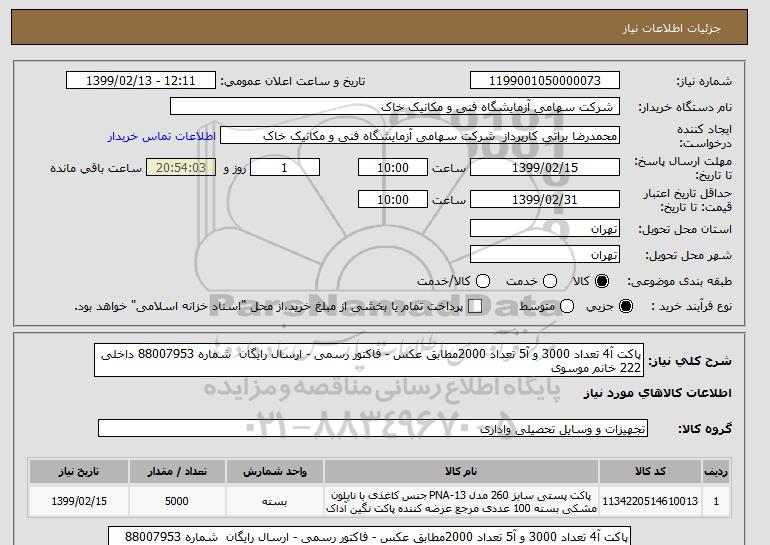Click the response deadline hour 10:00 field
This screenshot has height=545, width=770.
pyautogui.click(x=393, y=167)
